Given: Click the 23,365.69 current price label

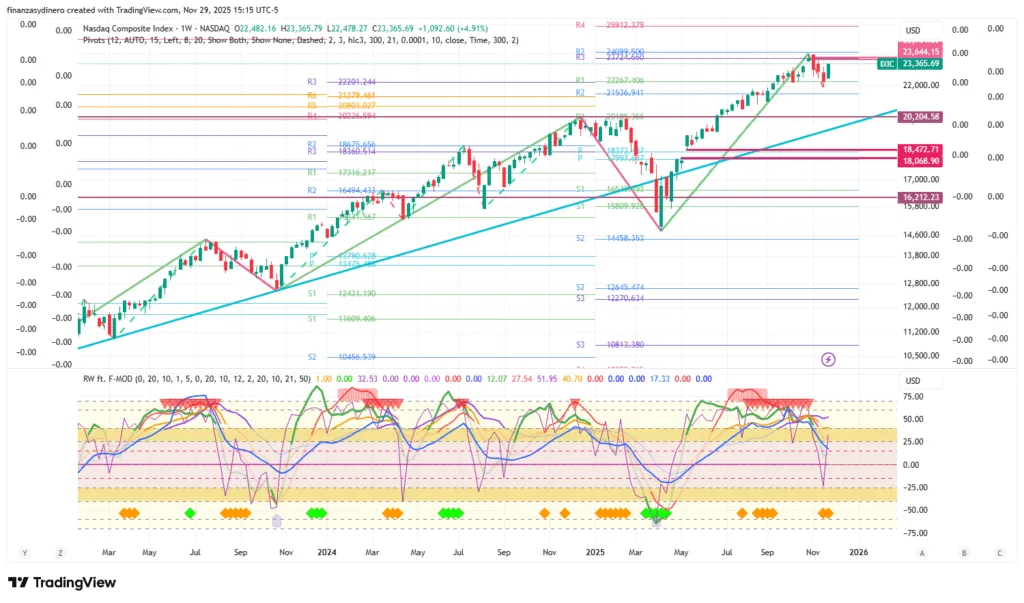Looking at the screenshot, I should pyautogui.click(x=920, y=64).
